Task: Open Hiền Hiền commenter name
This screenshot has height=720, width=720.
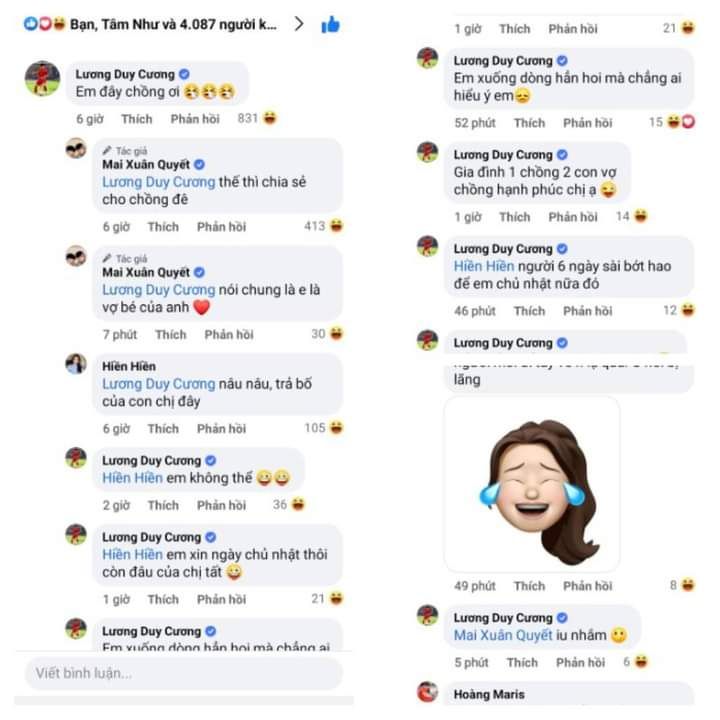Action: point(129,366)
